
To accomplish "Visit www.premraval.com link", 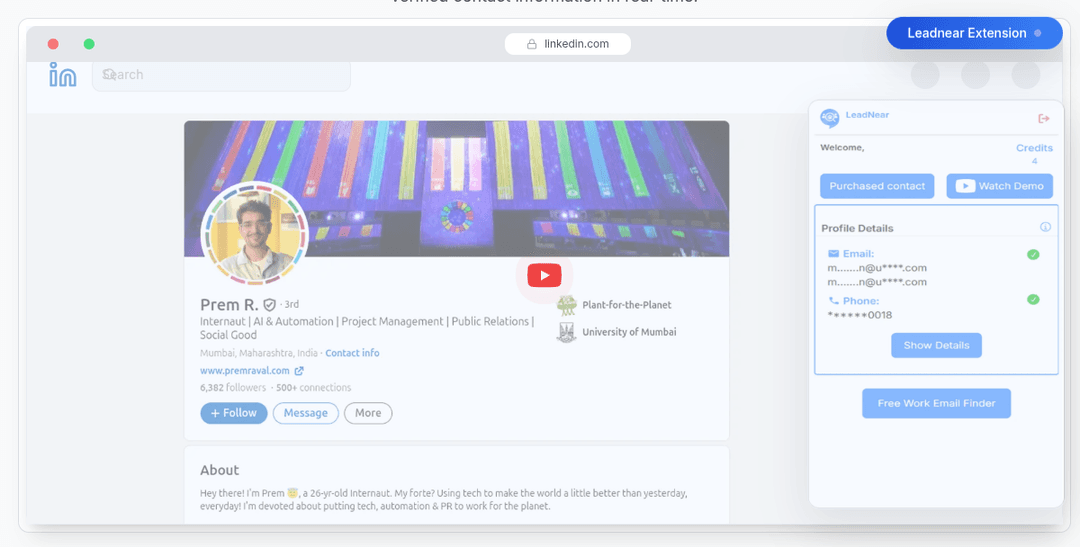I will 245,371.
